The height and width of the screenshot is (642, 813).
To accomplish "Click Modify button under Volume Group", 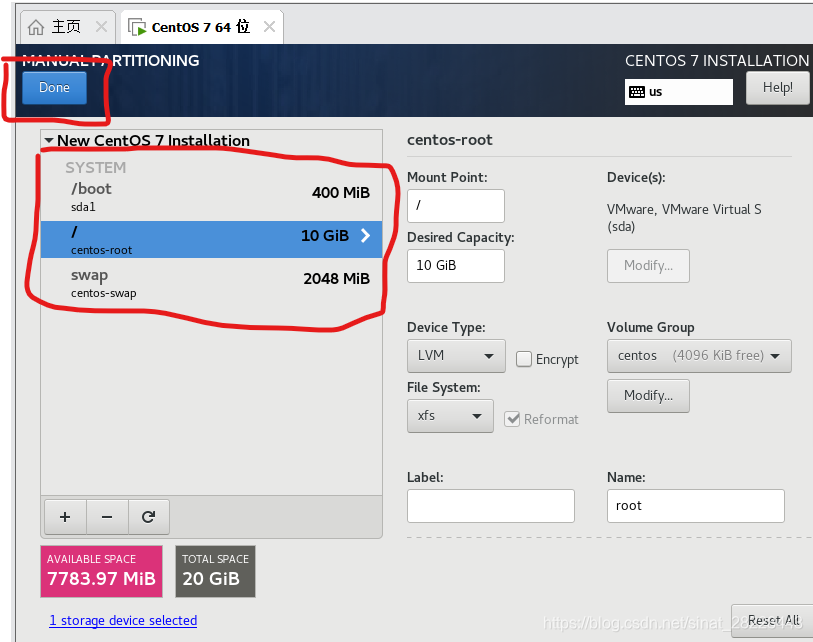I will [648, 396].
